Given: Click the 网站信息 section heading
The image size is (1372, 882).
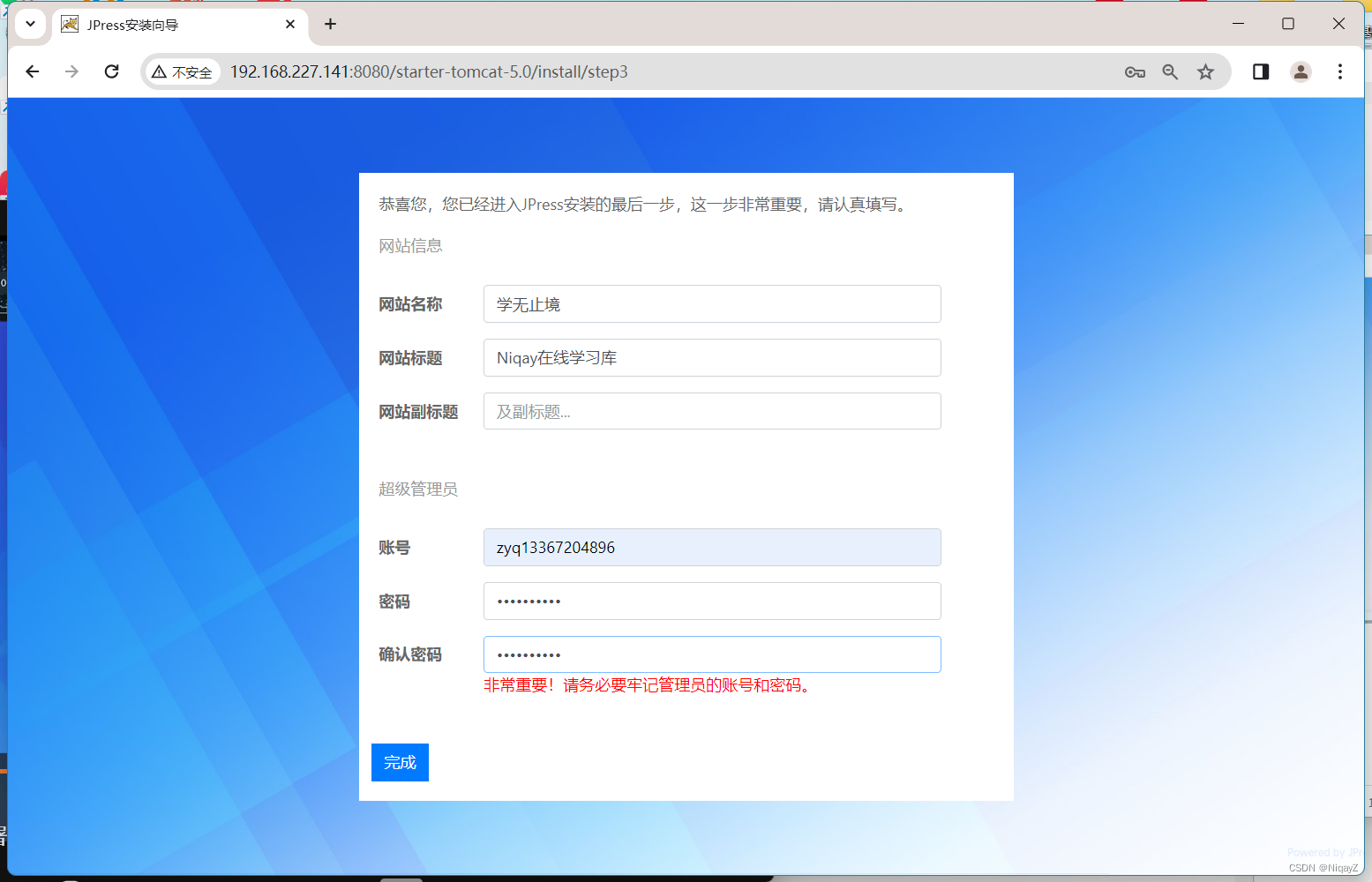Looking at the screenshot, I should pos(410,246).
